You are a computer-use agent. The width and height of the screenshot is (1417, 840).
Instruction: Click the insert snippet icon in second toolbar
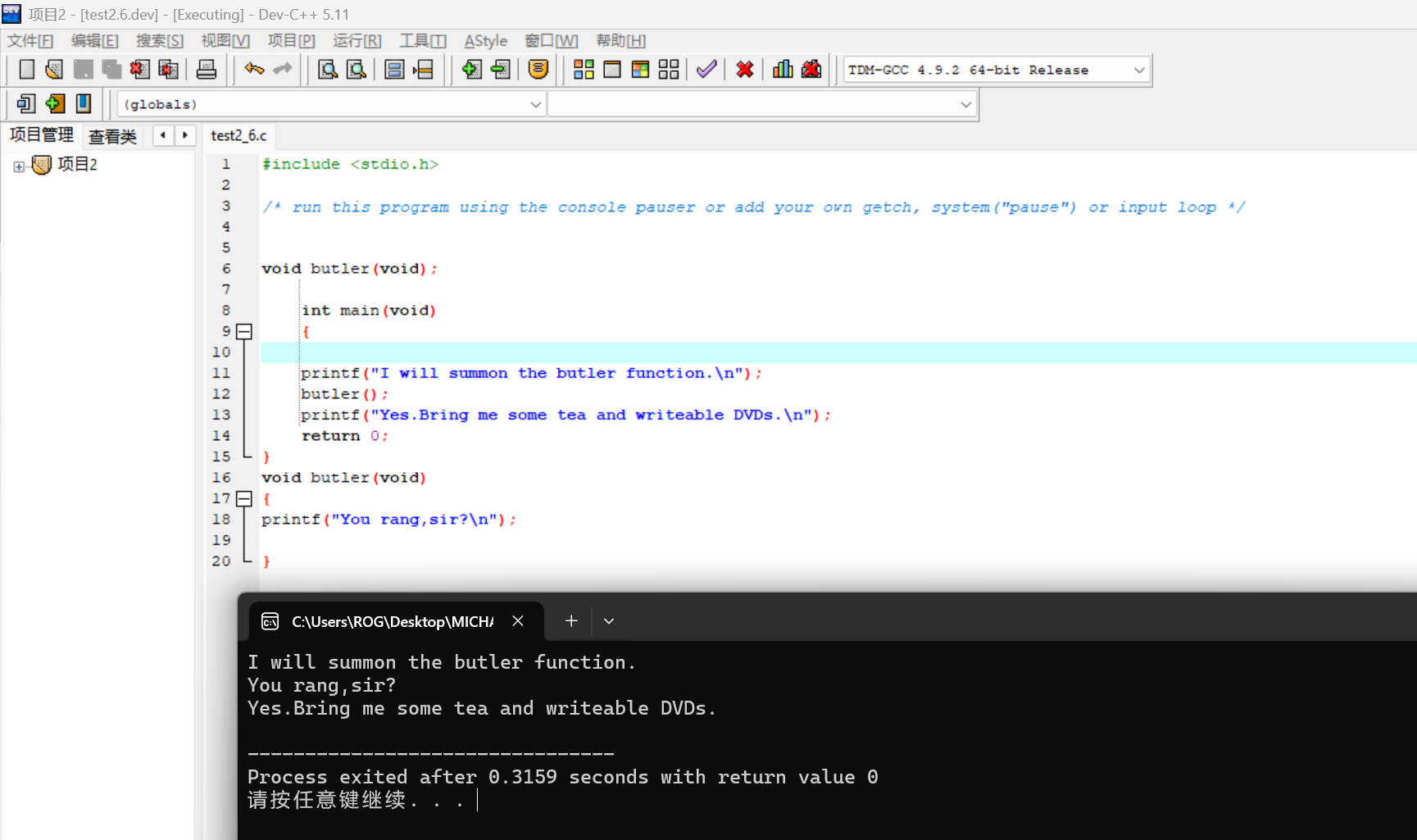click(x=26, y=104)
